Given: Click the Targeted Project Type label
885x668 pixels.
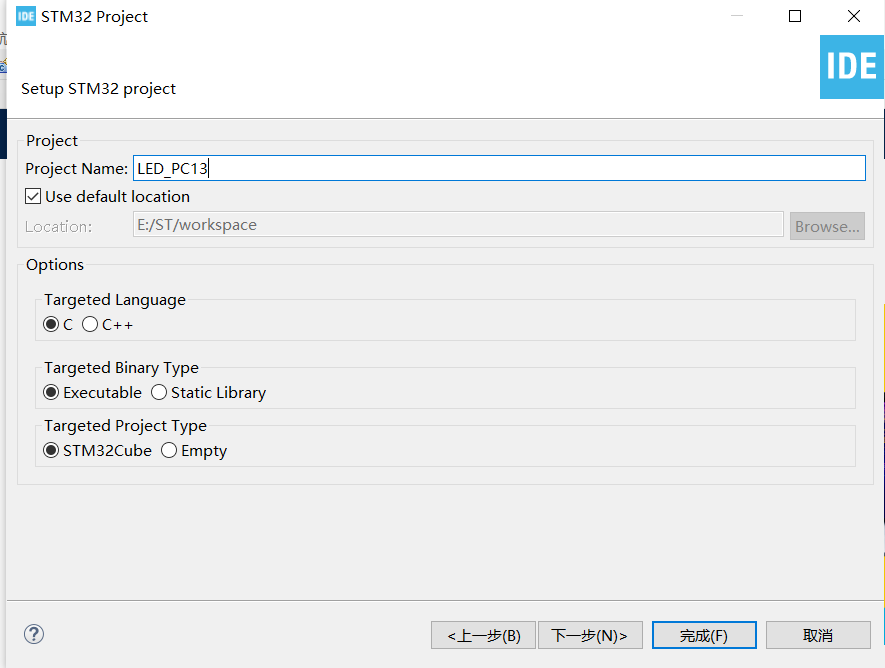Looking at the screenshot, I should (x=125, y=425).
